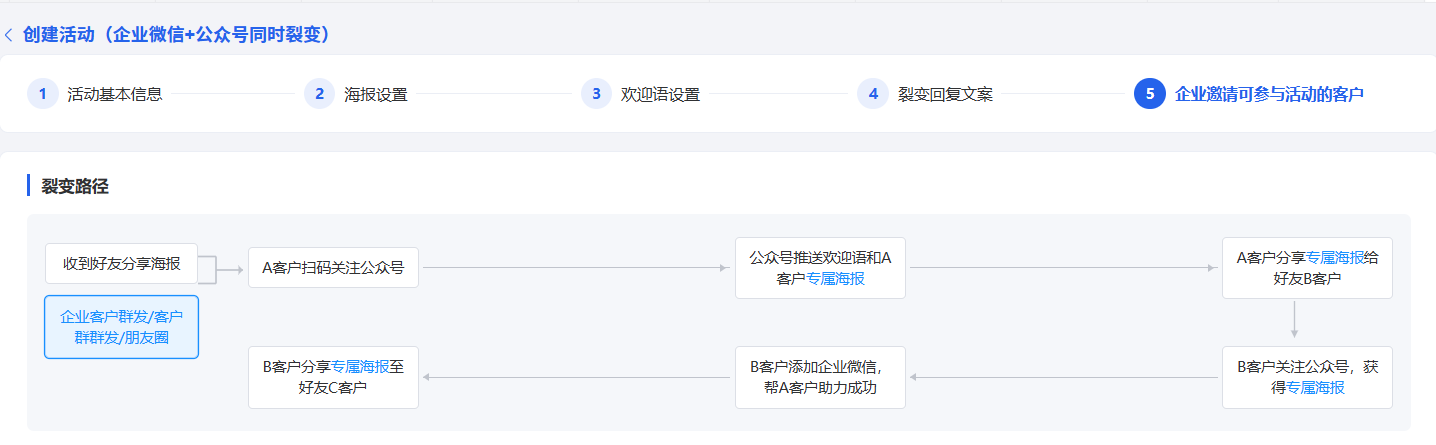
Task: Select step 2 circle icon
Action: [x=319, y=94]
